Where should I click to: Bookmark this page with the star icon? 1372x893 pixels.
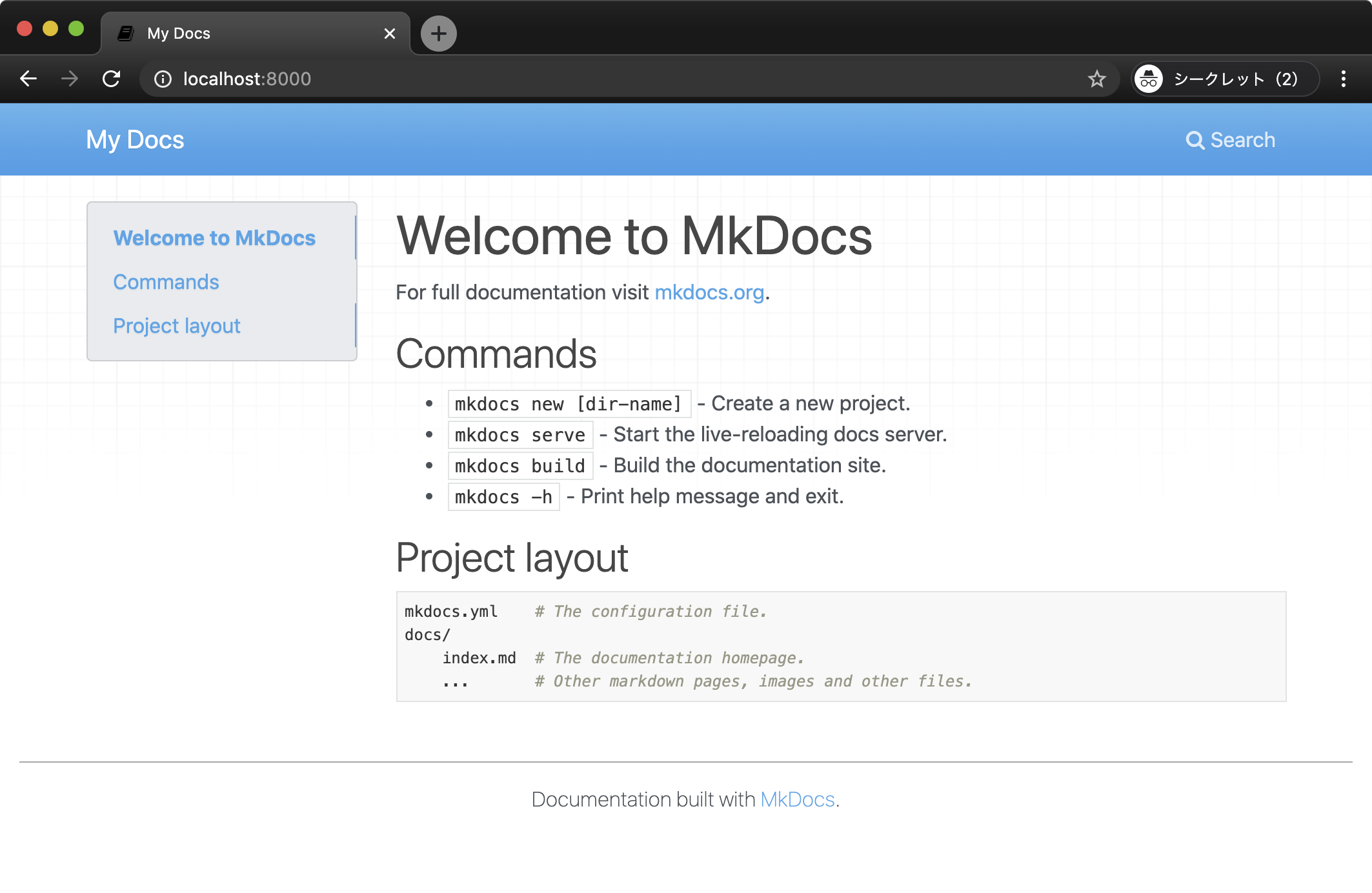coord(1096,79)
